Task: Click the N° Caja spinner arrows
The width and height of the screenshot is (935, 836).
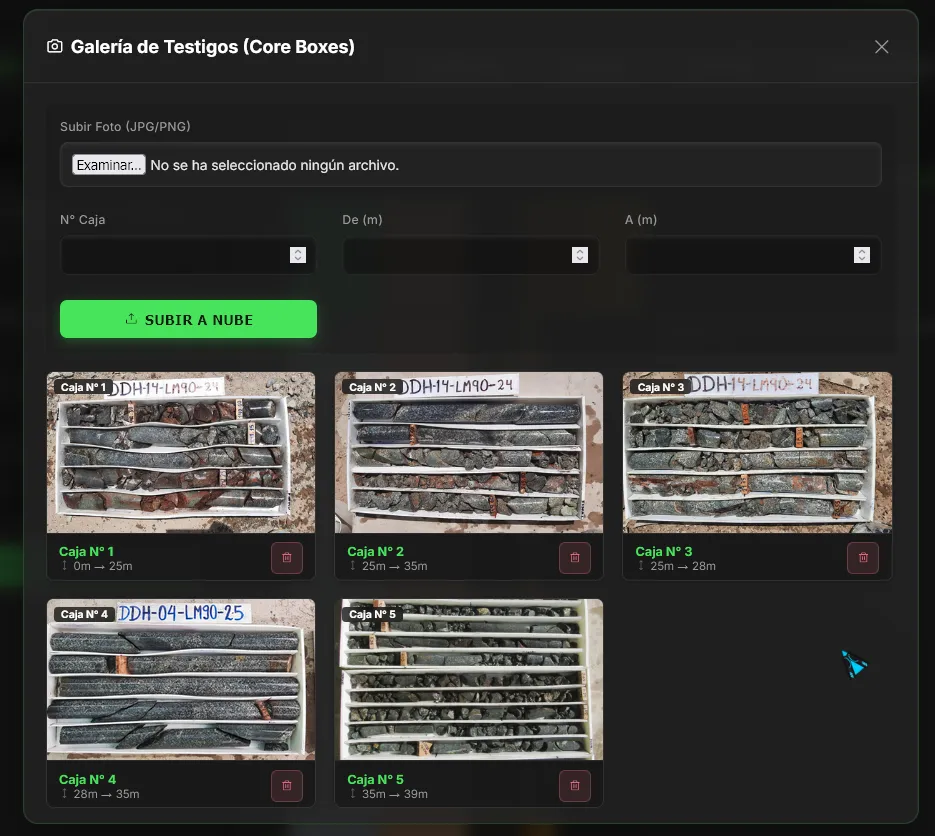Action: pyautogui.click(x=298, y=255)
